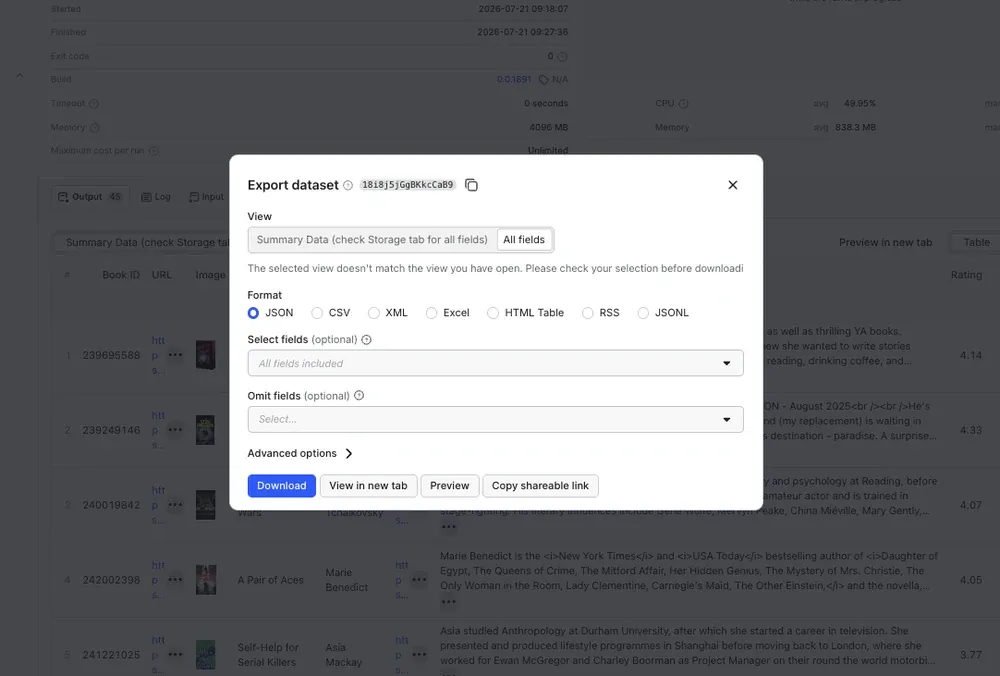This screenshot has width=1000, height=676.
Task: Select the HTML Table format option
Action: tap(493, 313)
